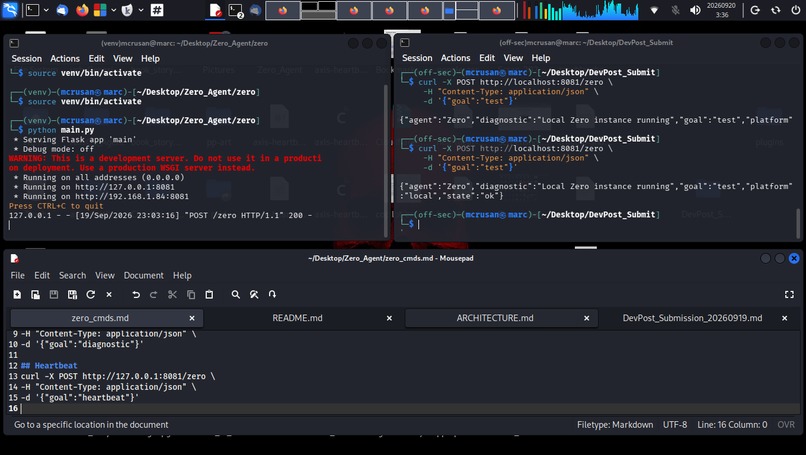Click the Save icon in Mousepad toolbar
The width and height of the screenshot is (806, 455).
(x=53, y=295)
